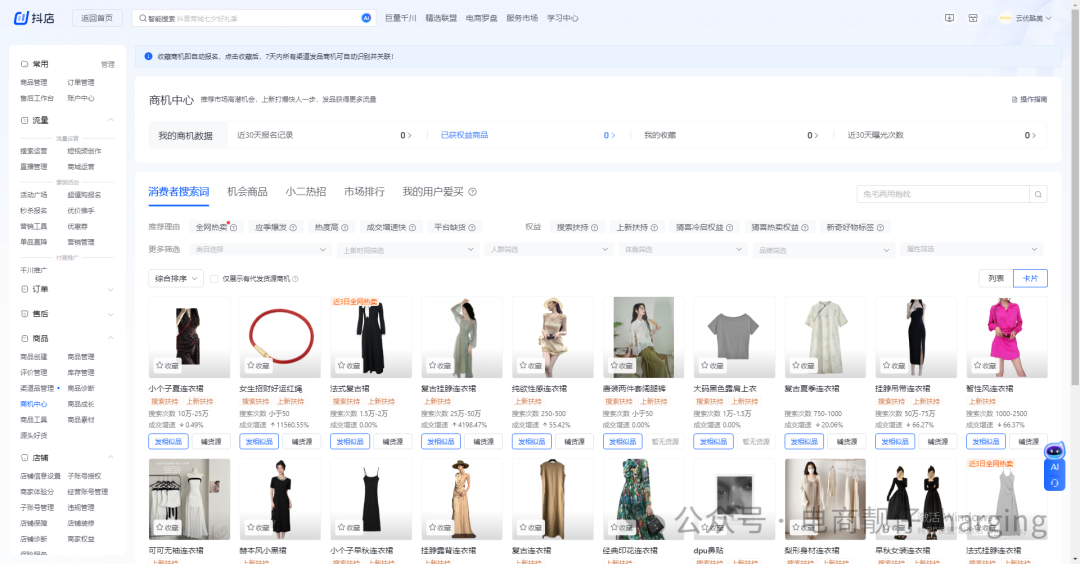Open the AI assistant robot icon
This screenshot has height=564, width=1080.
tap(1054, 452)
